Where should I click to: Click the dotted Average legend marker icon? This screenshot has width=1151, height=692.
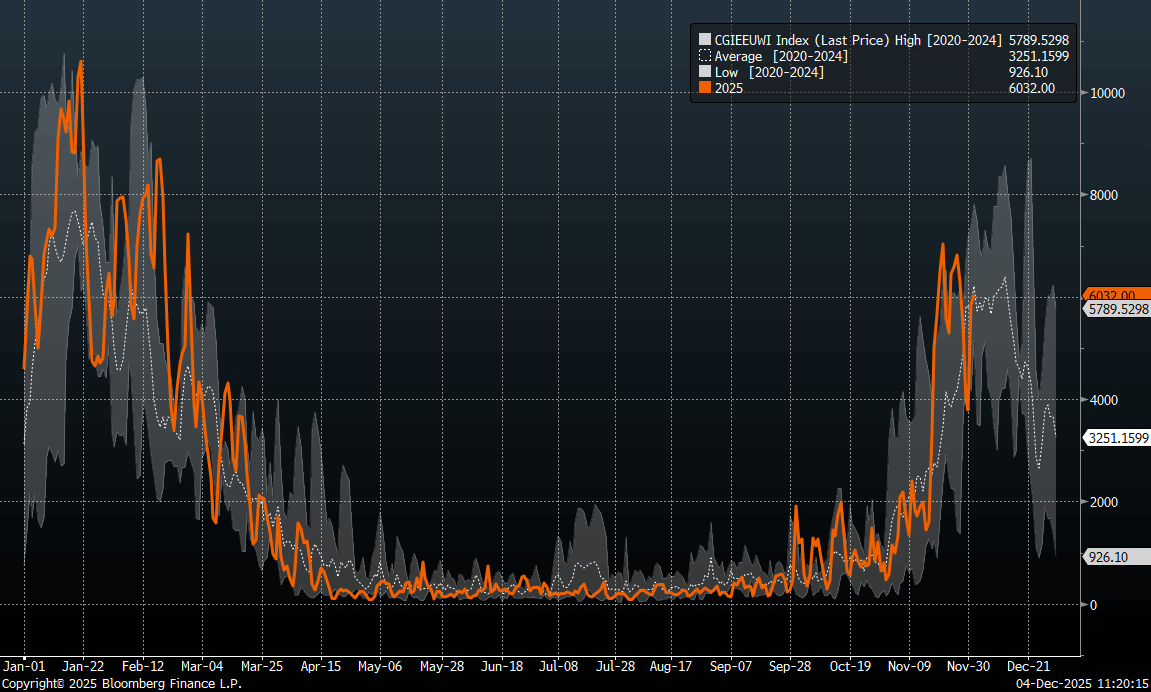coord(705,56)
